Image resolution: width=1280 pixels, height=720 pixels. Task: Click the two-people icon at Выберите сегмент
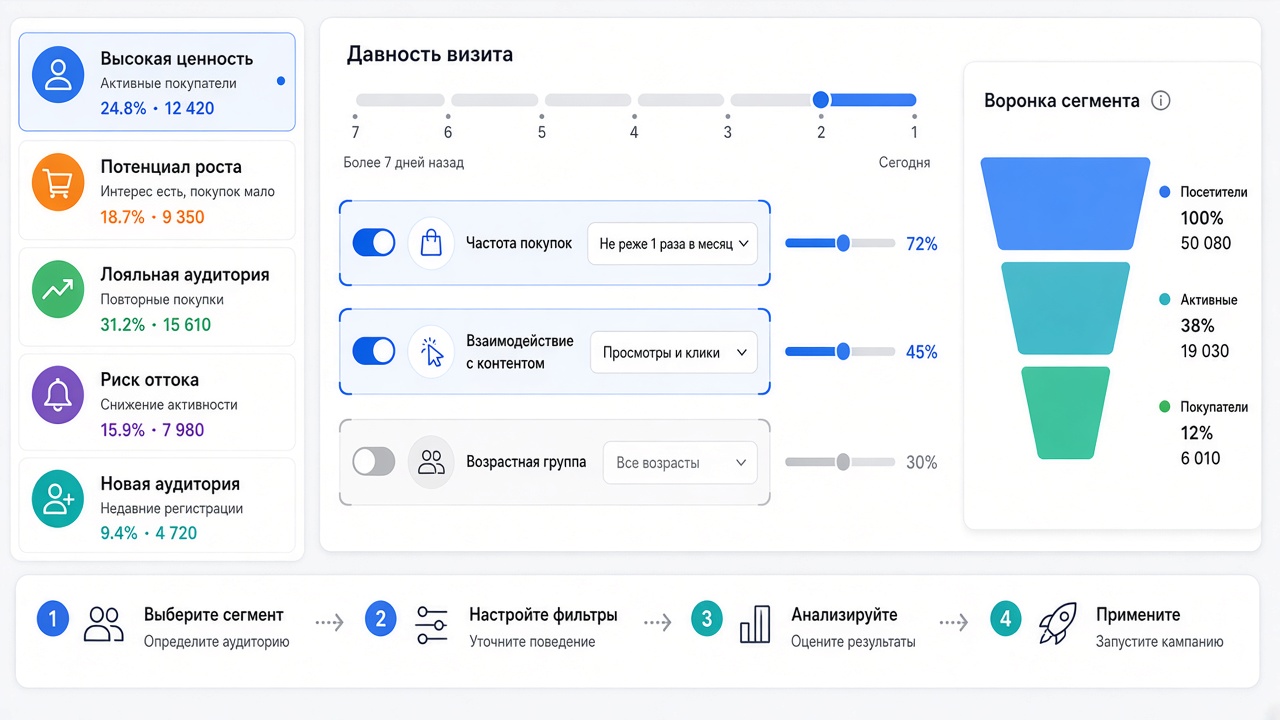[x=103, y=624]
